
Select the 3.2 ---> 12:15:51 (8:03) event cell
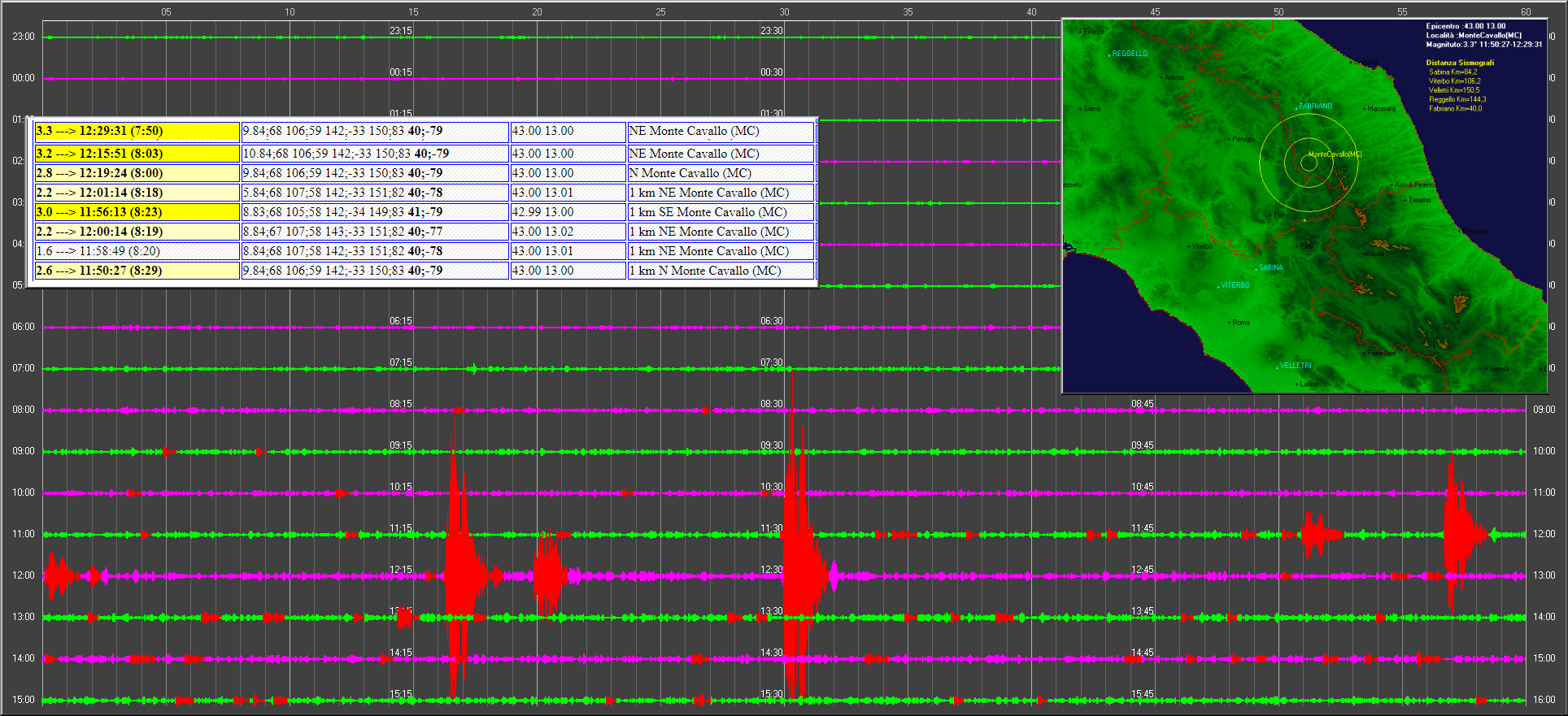click(137, 154)
